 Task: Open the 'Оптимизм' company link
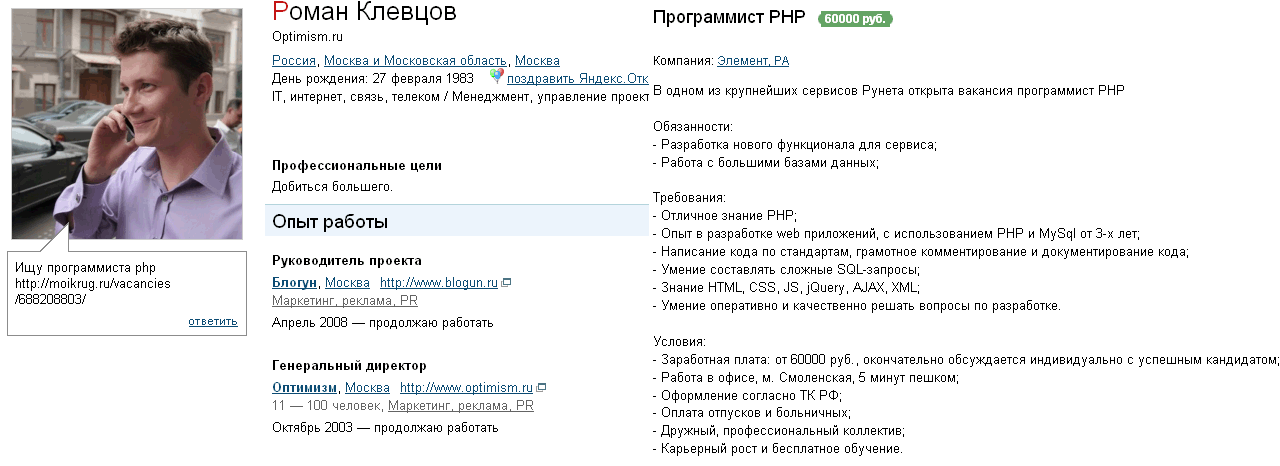[305, 388]
